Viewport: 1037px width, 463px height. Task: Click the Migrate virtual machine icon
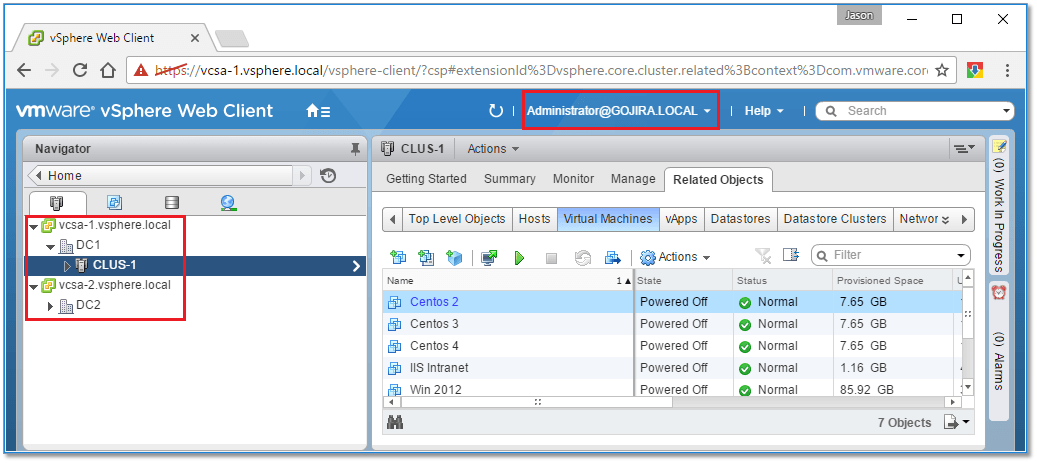click(x=613, y=257)
